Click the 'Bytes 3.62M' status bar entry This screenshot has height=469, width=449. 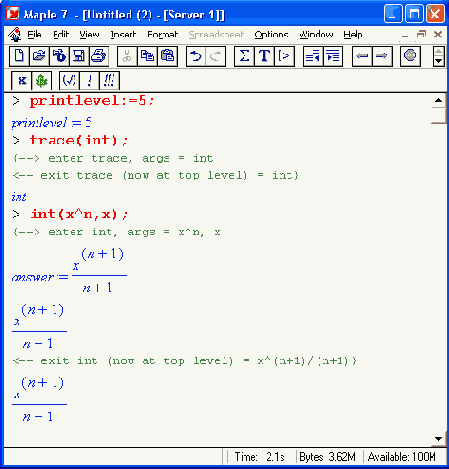pos(327,457)
